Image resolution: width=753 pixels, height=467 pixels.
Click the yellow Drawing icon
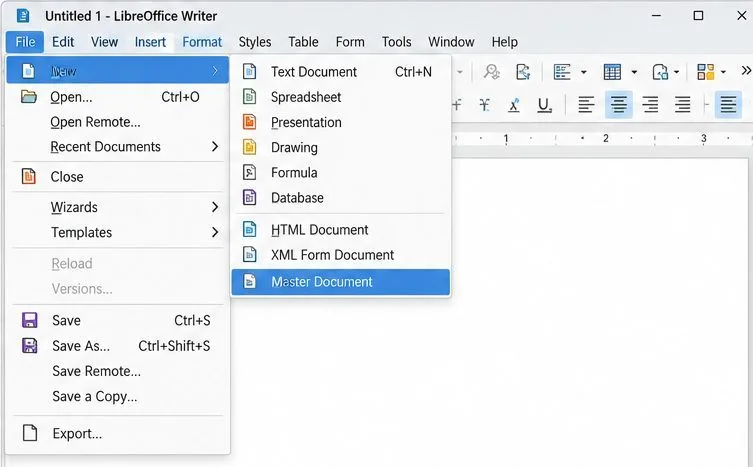(249, 147)
